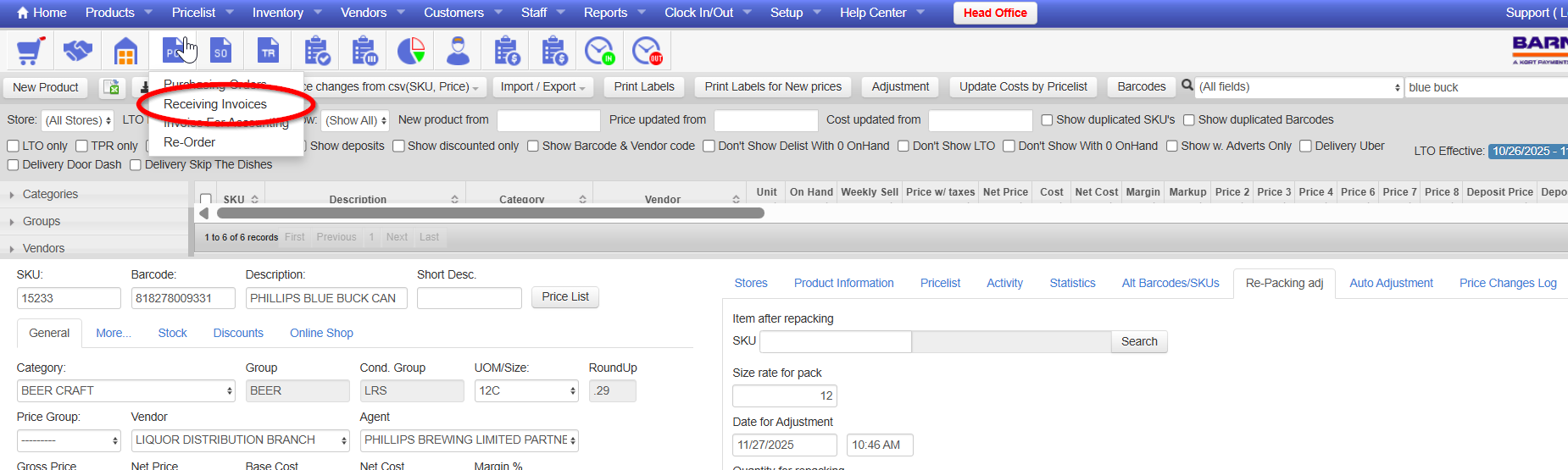Click the PO purchase order icon
Image resolution: width=1568 pixels, height=470 pixels.
pyautogui.click(x=174, y=51)
